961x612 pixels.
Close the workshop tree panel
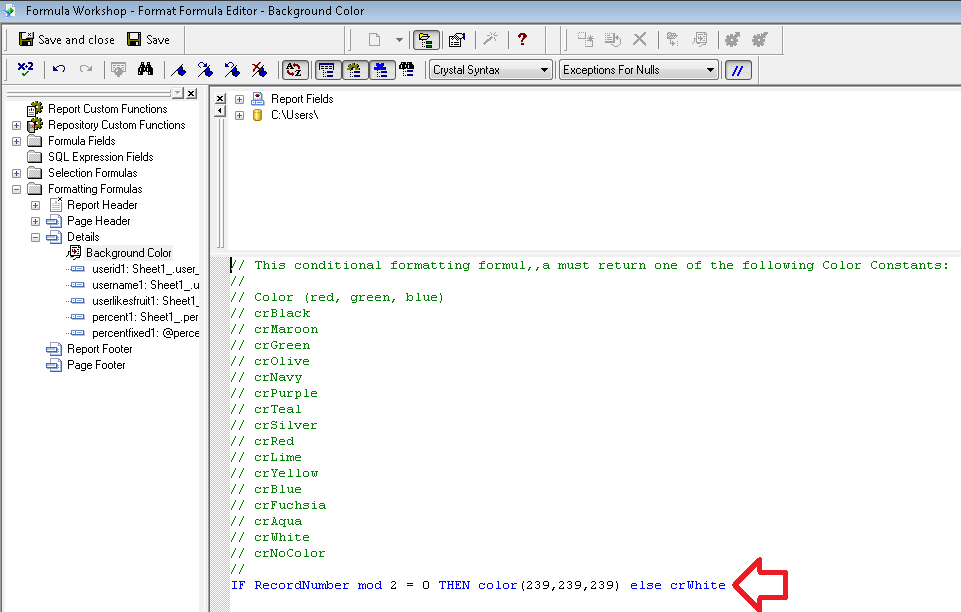(191, 93)
